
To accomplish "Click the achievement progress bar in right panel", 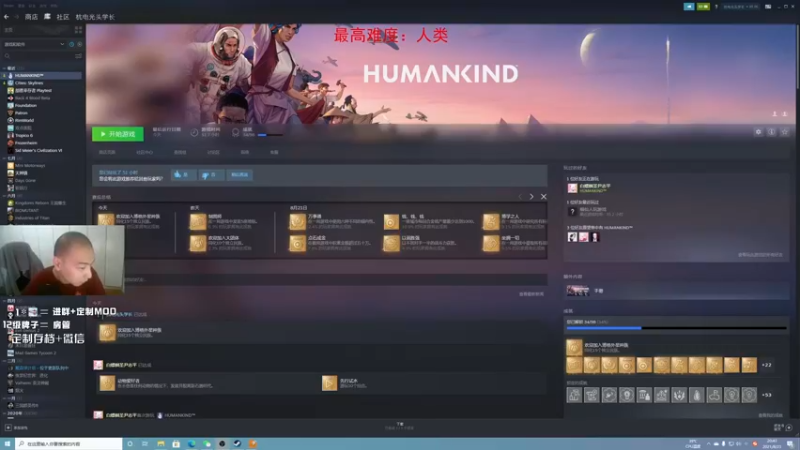I will point(677,328).
